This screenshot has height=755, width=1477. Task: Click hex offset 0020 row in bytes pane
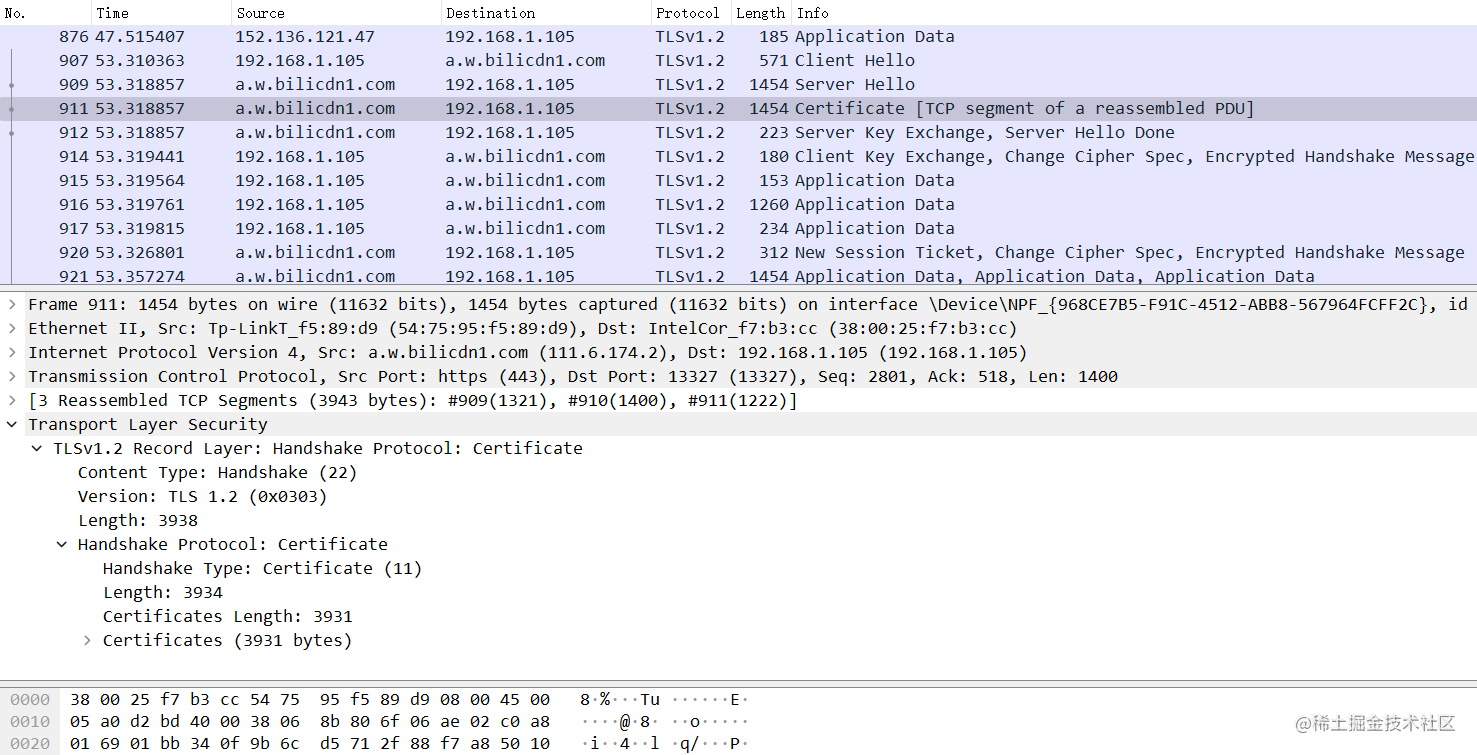pos(30,743)
